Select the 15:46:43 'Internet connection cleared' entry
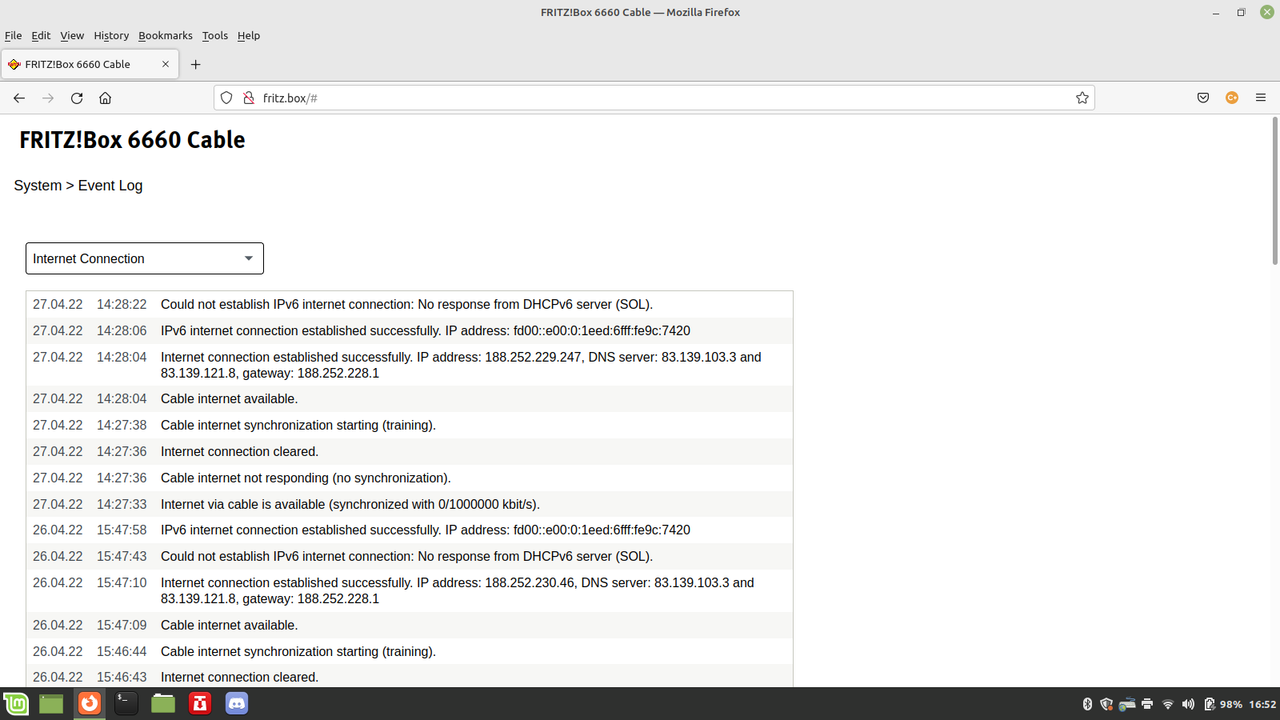The width and height of the screenshot is (1280, 720). pos(409,677)
